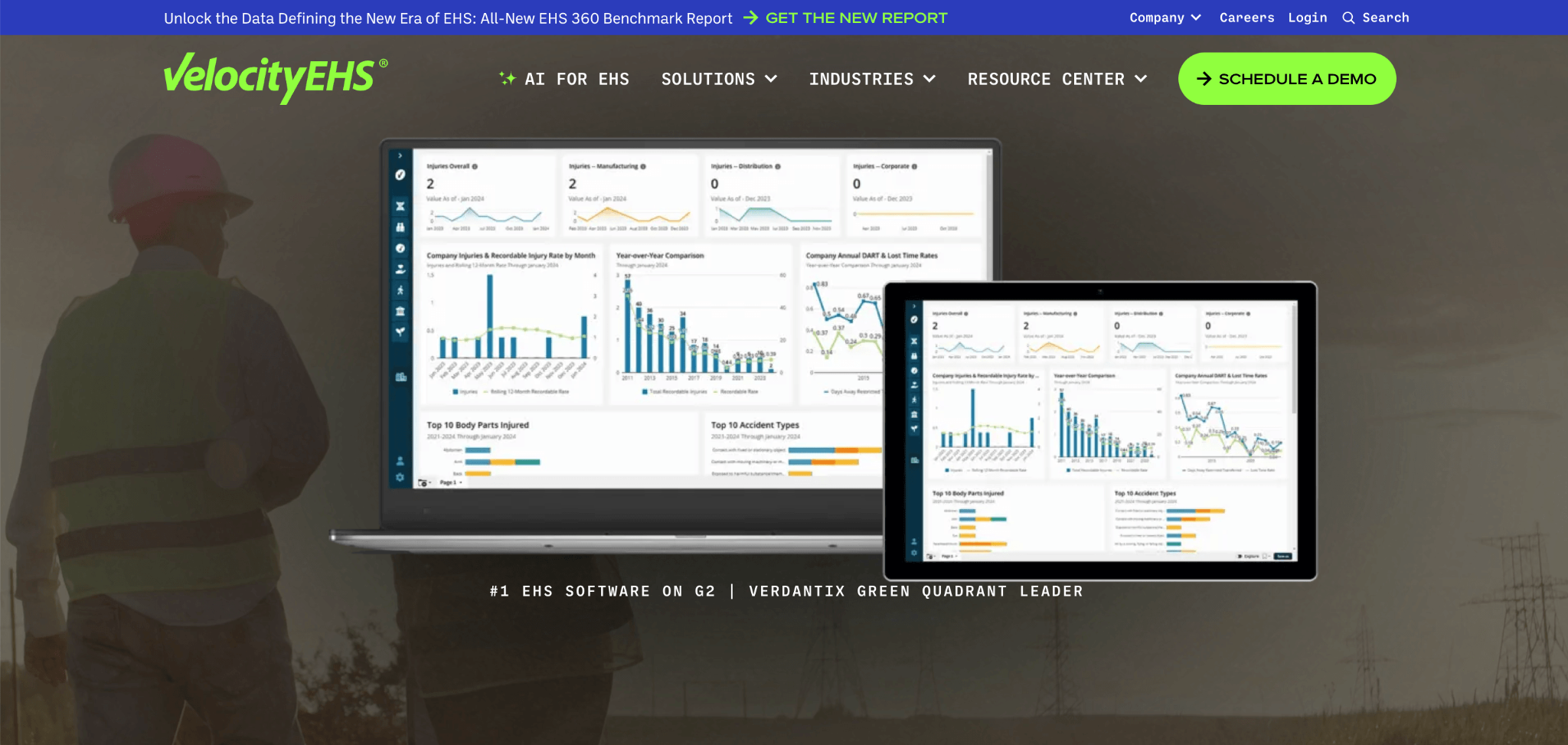Click the bank building icon in tablet sidebar
The height and width of the screenshot is (745, 1568).
tap(913, 414)
